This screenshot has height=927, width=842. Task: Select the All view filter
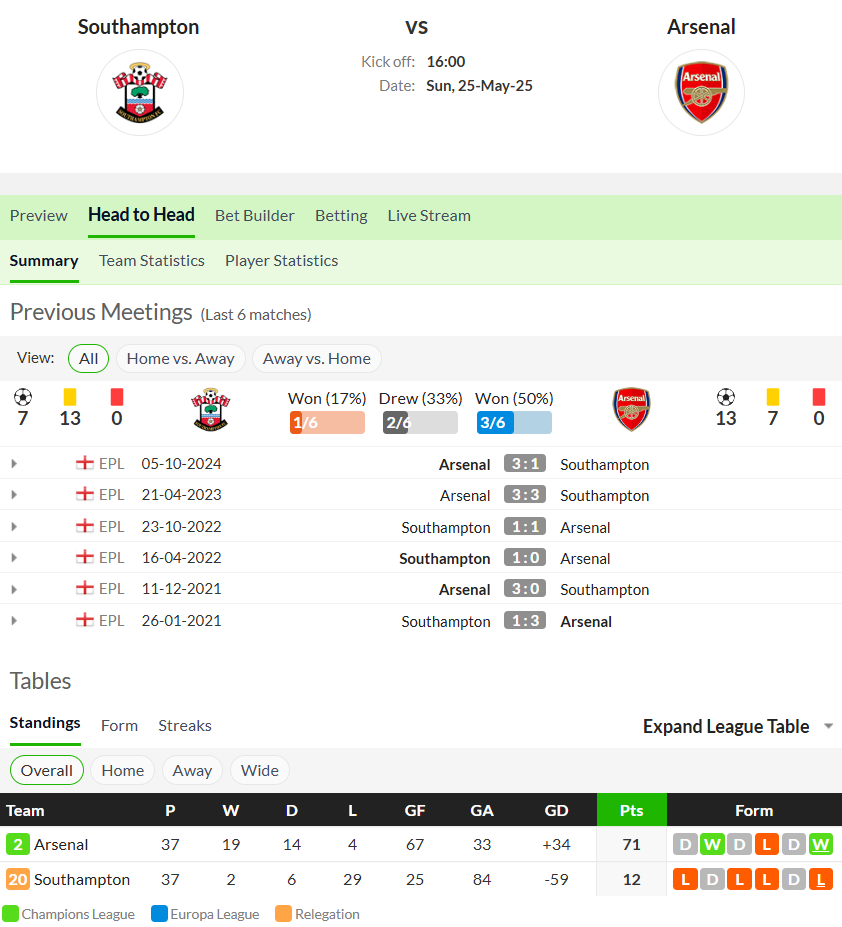pyautogui.click(x=89, y=358)
